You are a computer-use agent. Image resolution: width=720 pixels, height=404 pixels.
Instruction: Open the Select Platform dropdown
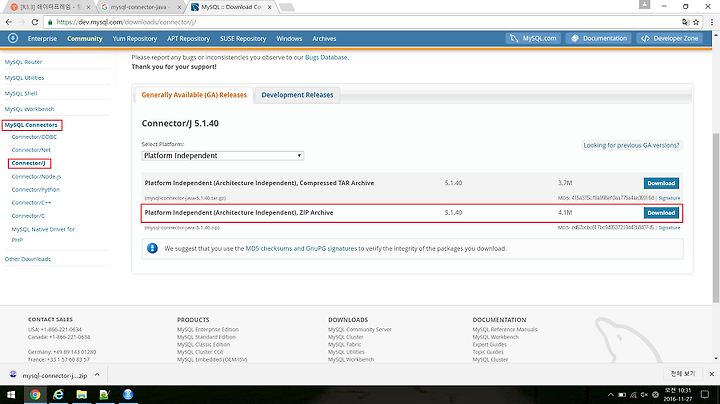point(223,156)
